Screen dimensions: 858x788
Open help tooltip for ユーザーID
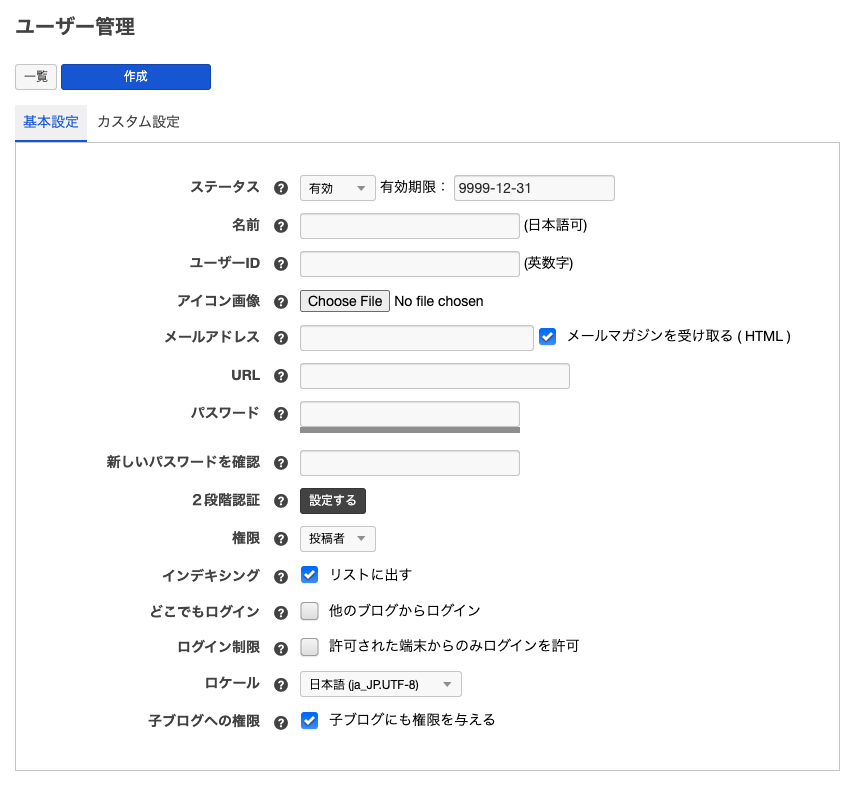coord(281,264)
